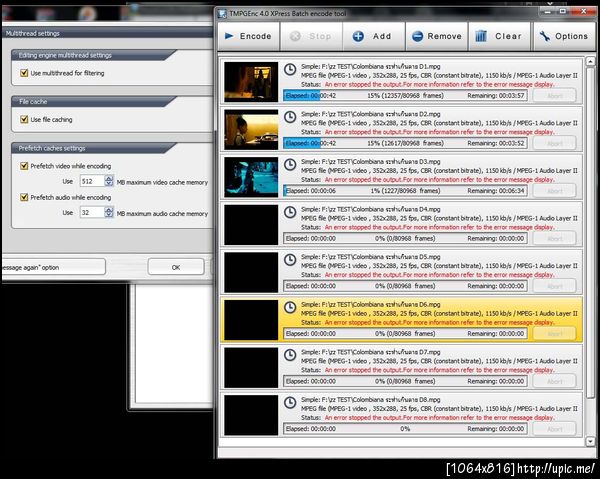Click D2.mpg progress bar at 15%
600x479 pixels.
[x=405, y=143]
